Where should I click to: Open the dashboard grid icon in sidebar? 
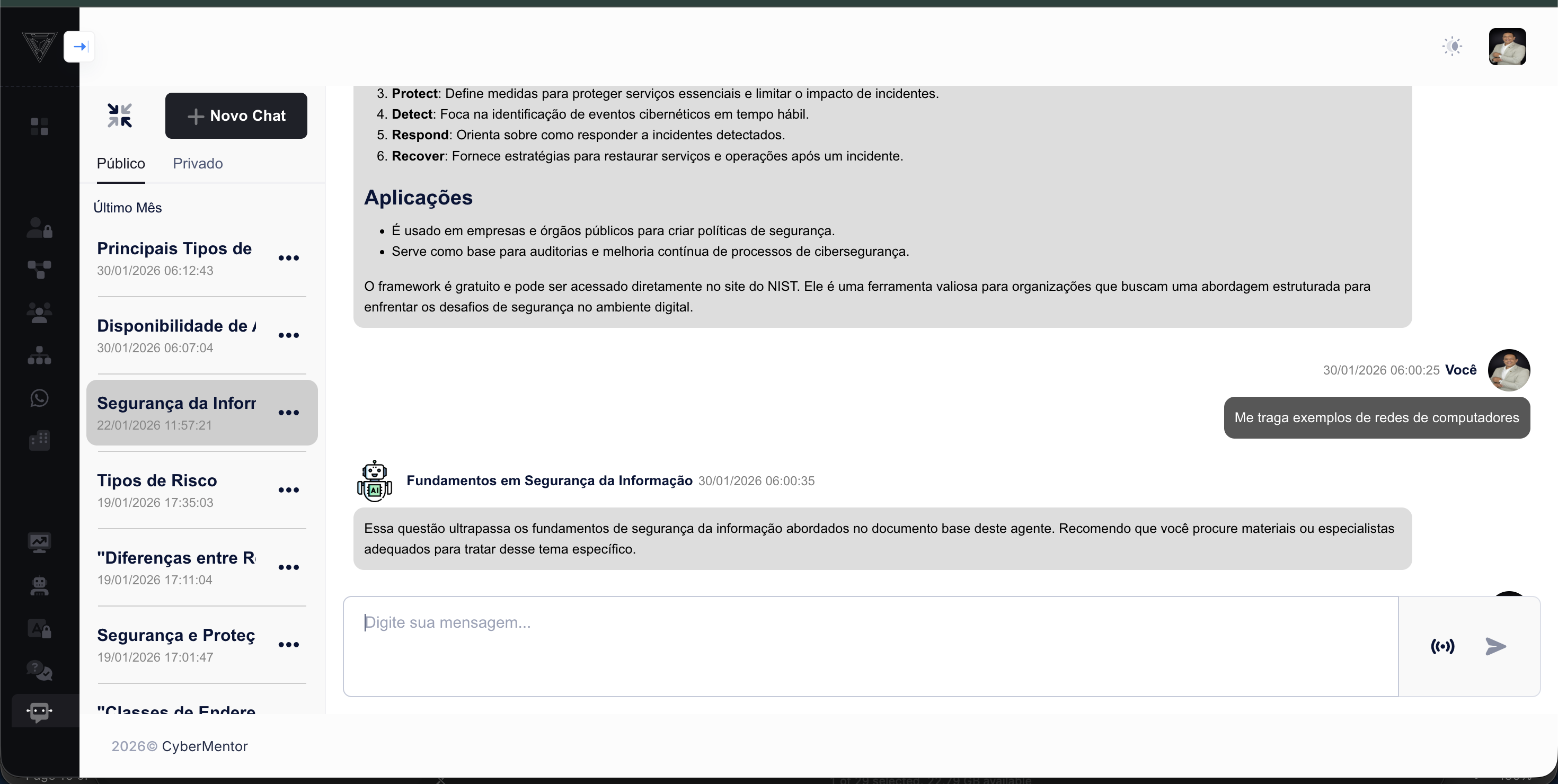(x=39, y=126)
